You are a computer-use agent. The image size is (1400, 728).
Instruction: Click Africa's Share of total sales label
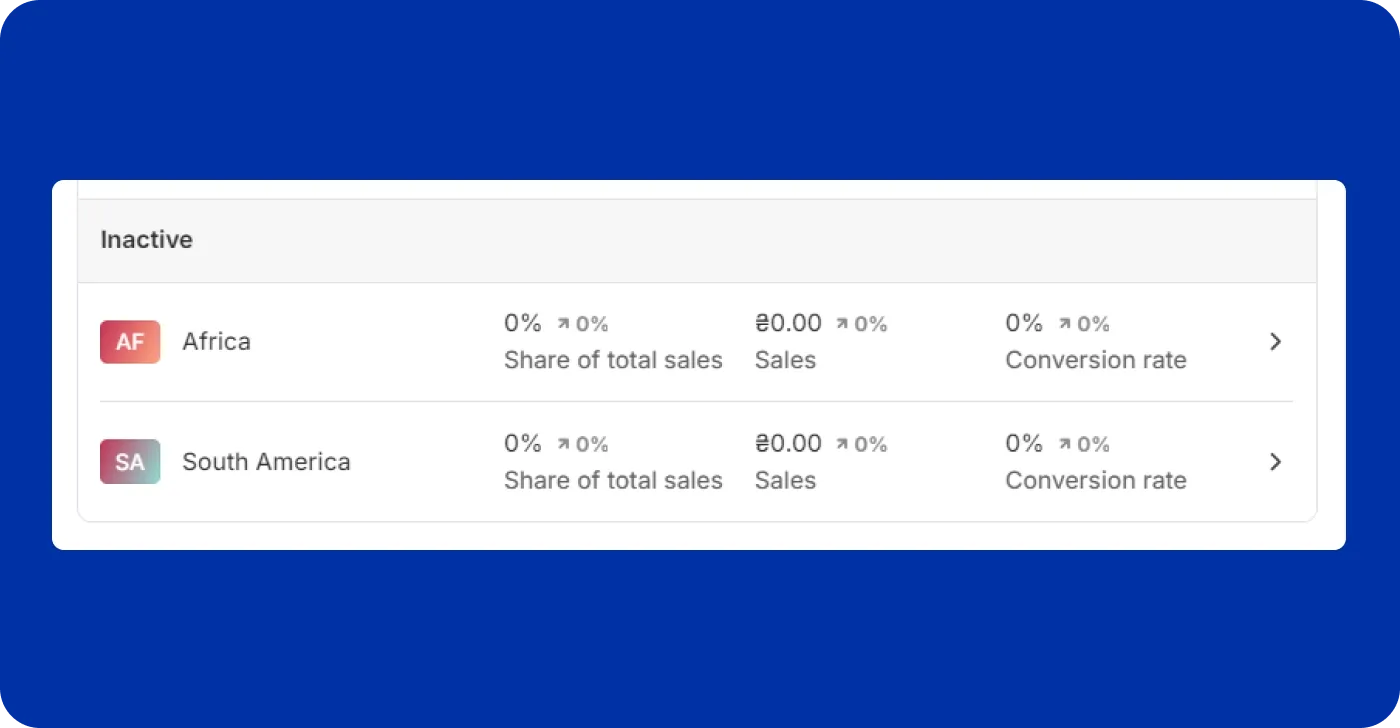613,359
